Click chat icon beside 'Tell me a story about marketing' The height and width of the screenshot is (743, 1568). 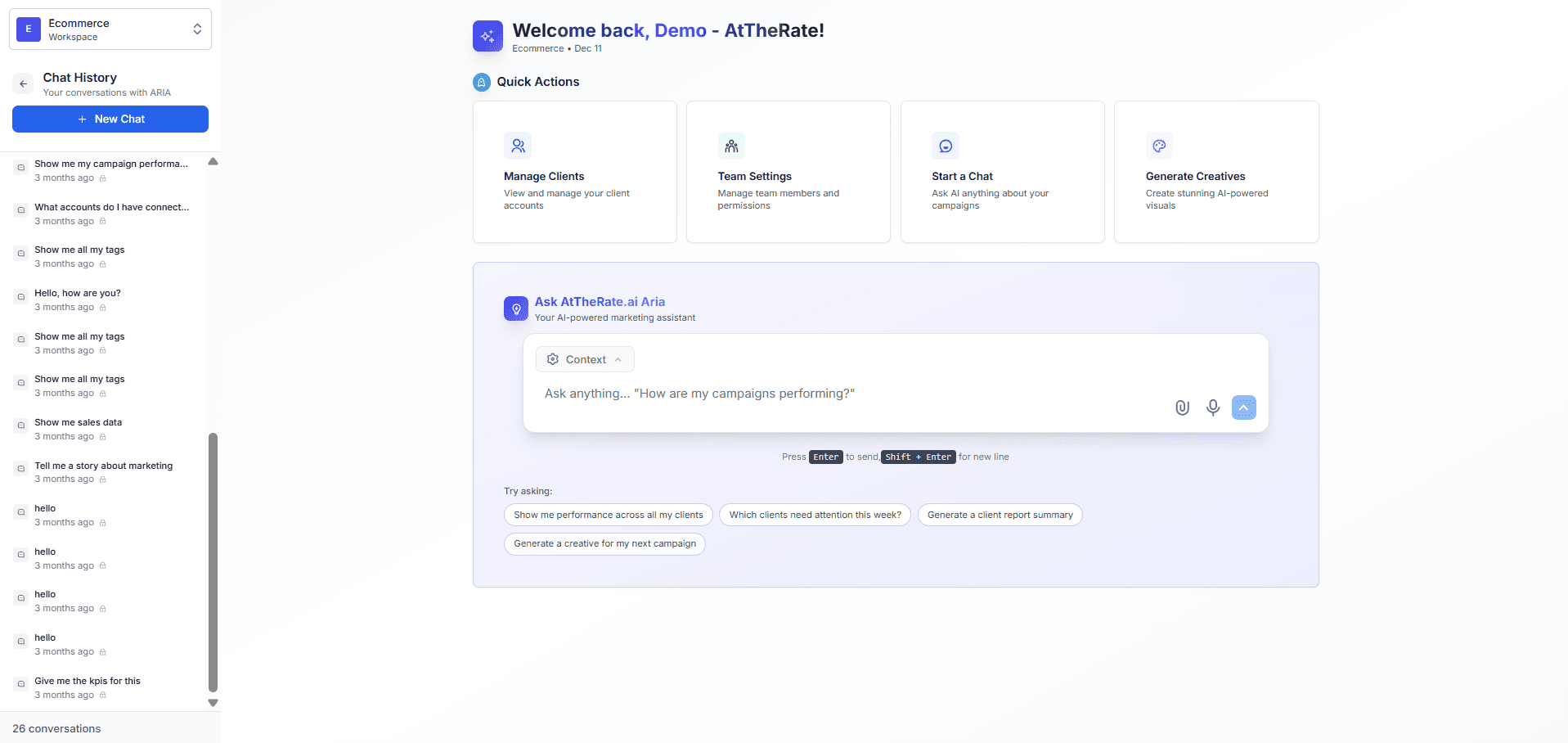21,469
